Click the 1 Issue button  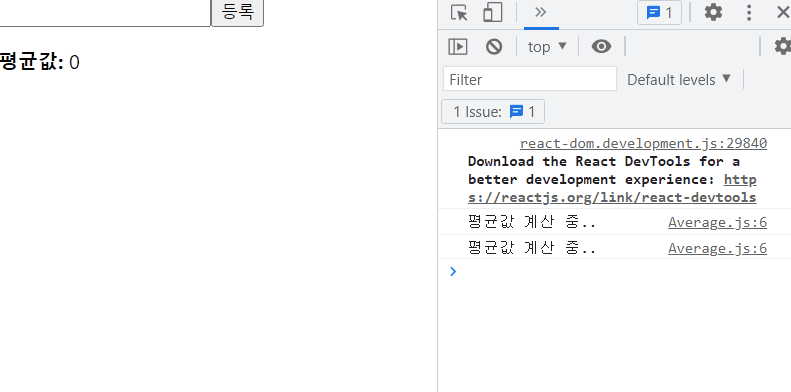point(493,111)
